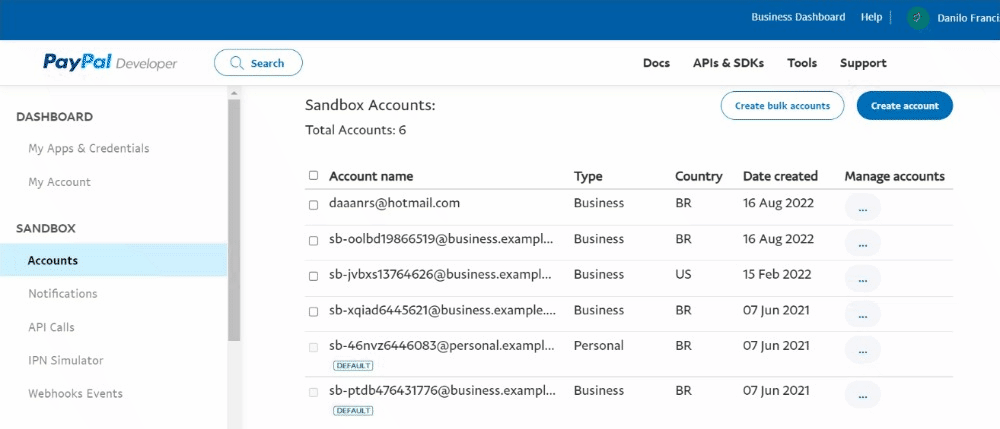Open API Calls in sidebar
1000x429 pixels.
(51, 327)
